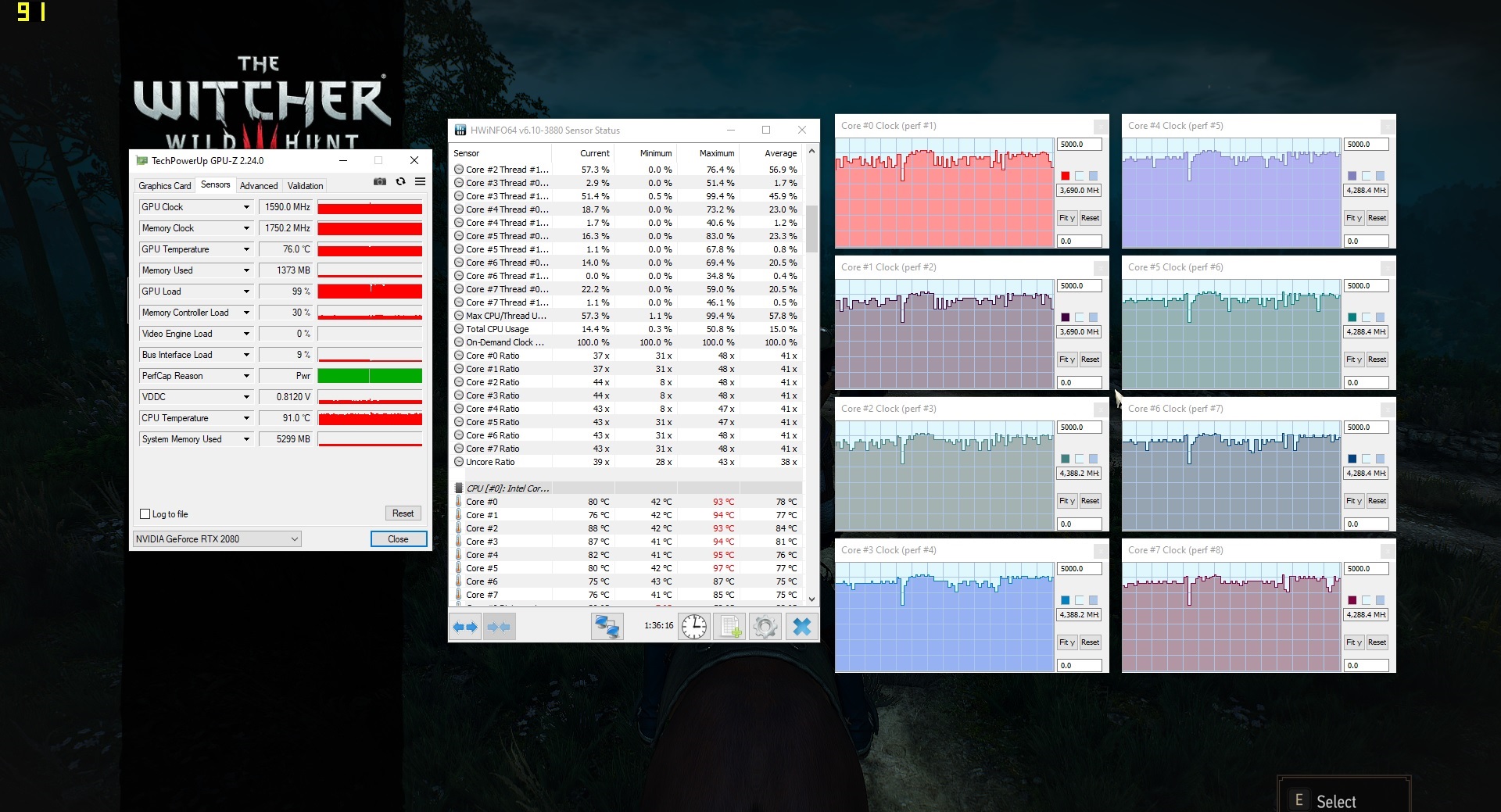
Task: Open Memory Used sensor dropdown
Action: pyautogui.click(x=246, y=270)
